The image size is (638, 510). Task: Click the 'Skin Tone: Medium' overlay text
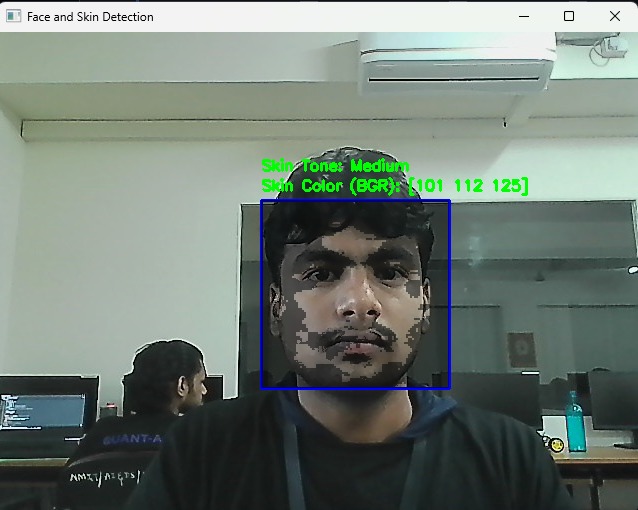(335, 166)
